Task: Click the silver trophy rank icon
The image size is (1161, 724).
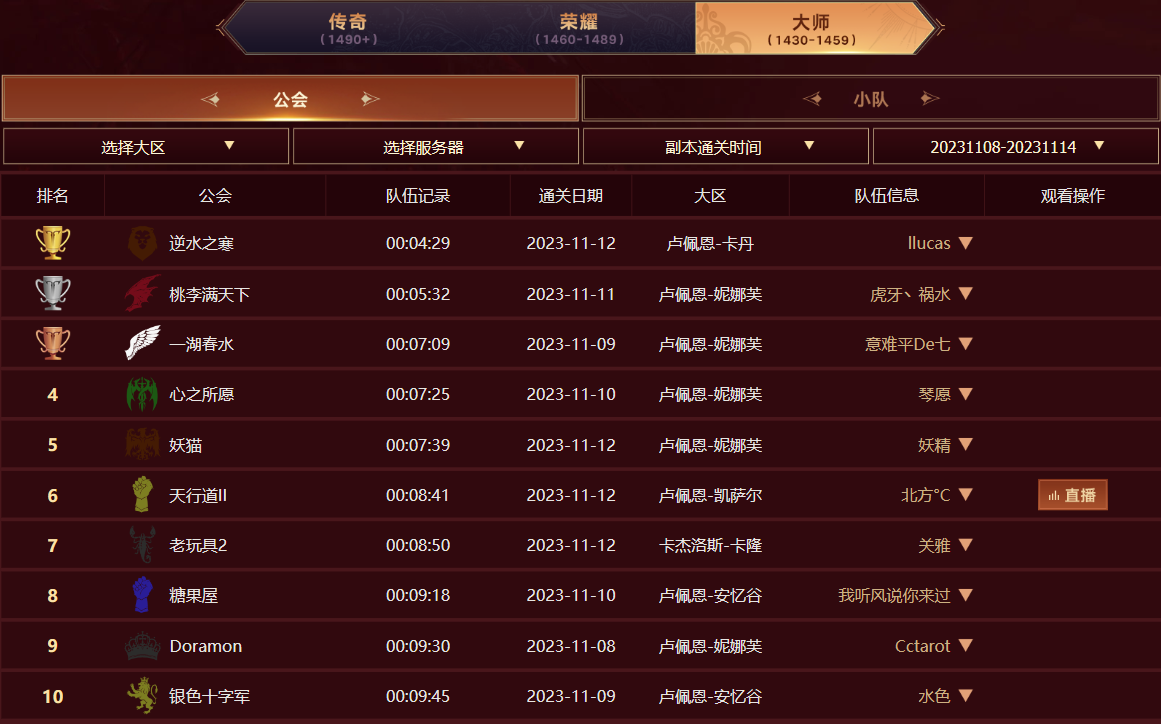Action: (x=52, y=294)
